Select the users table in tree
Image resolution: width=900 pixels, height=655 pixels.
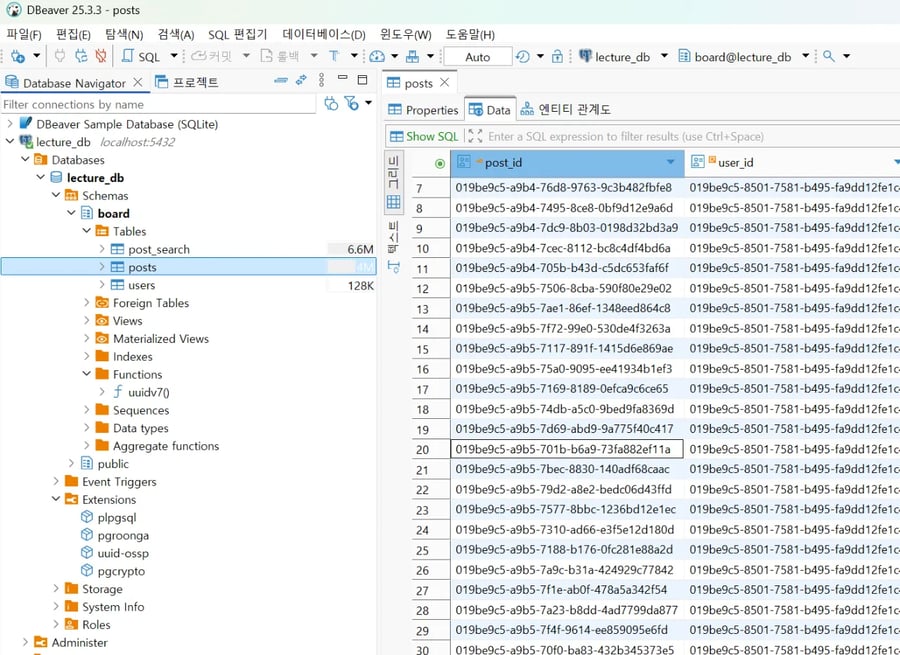point(141,285)
